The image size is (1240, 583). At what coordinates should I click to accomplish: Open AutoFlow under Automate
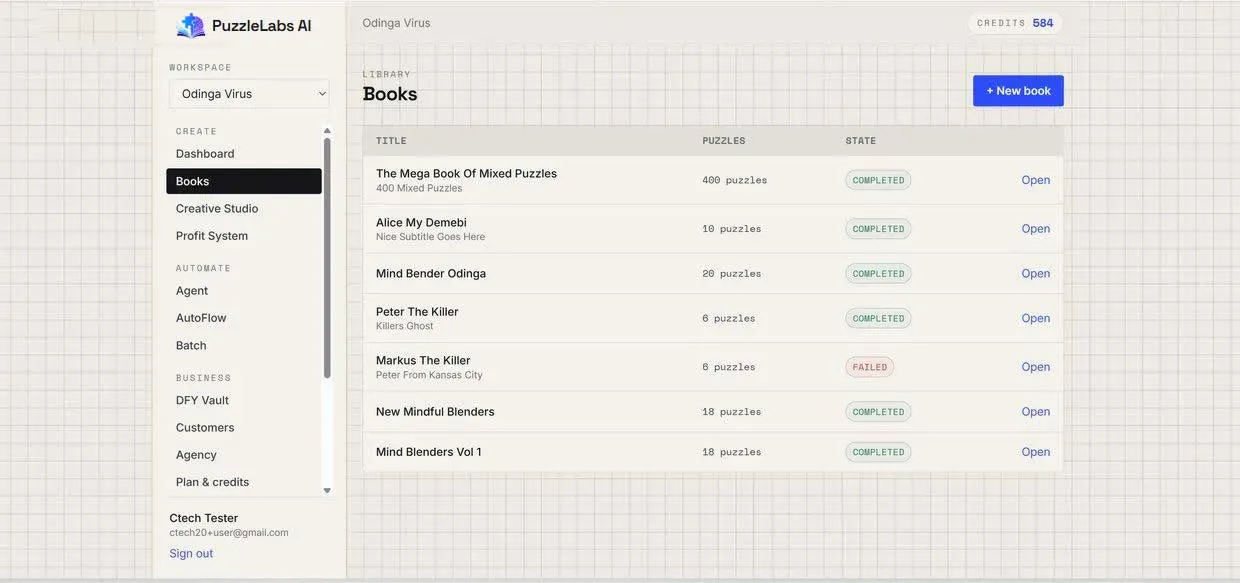pos(201,318)
